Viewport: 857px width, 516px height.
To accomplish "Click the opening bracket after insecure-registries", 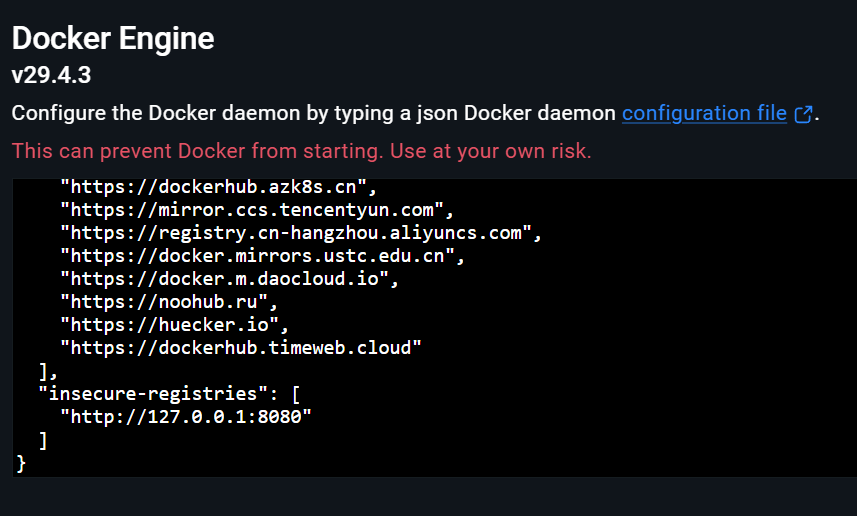I will (296, 394).
